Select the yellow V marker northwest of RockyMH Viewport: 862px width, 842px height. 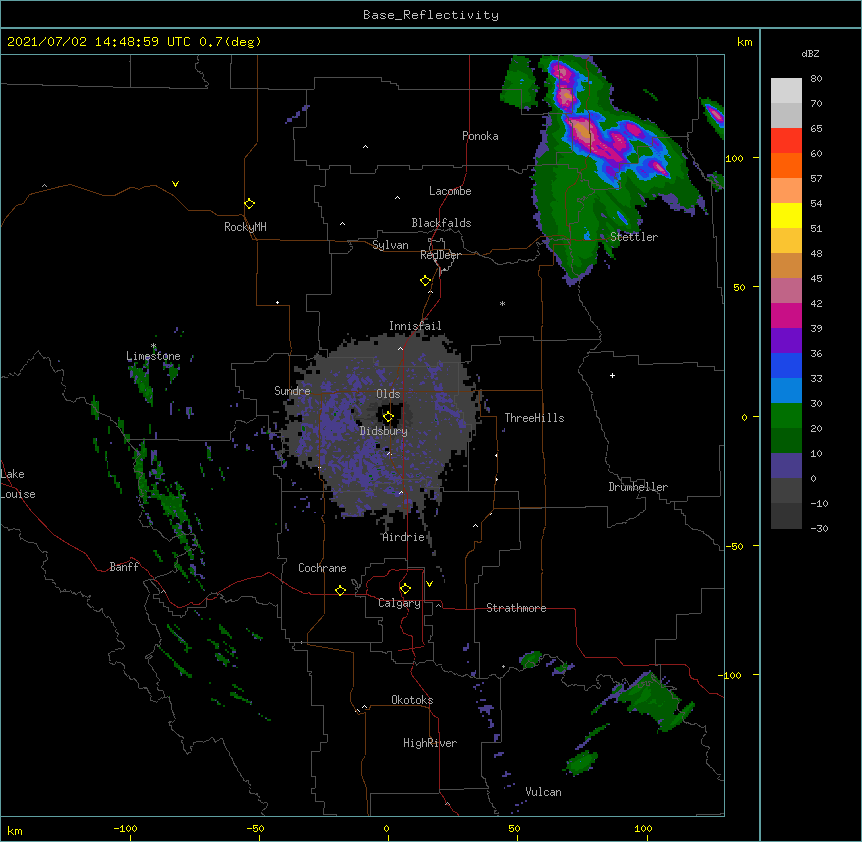tap(175, 184)
